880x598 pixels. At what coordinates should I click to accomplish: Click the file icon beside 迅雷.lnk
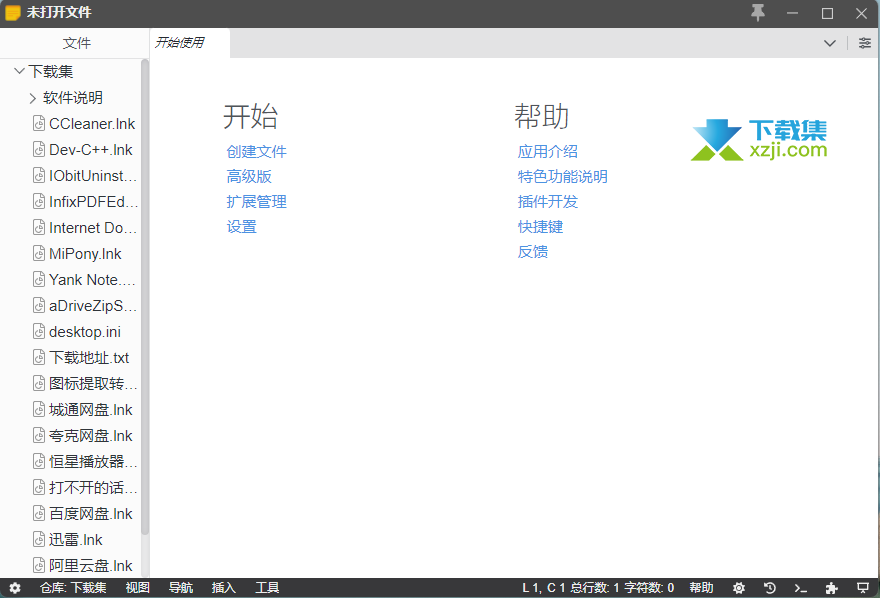click(39, 540)
